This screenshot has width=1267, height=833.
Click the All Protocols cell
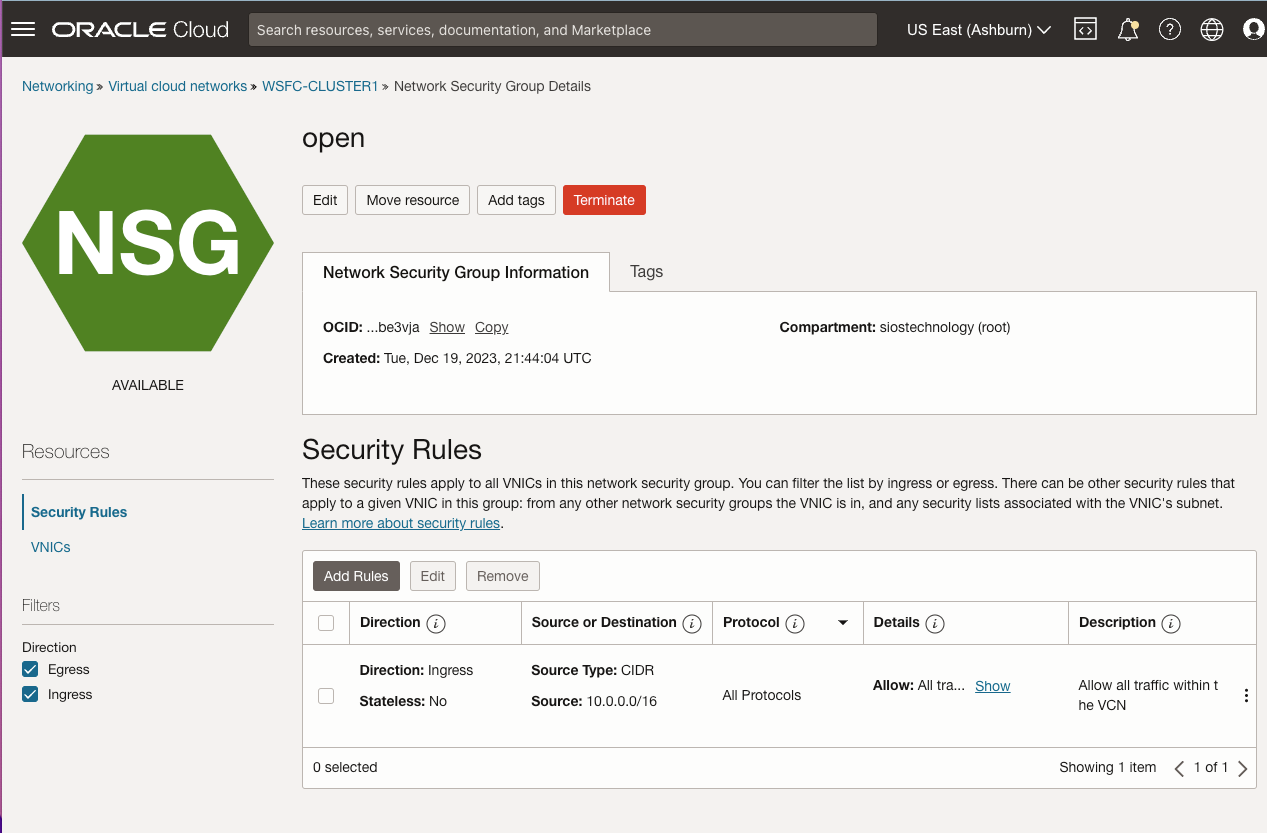(x=762, y=695)
